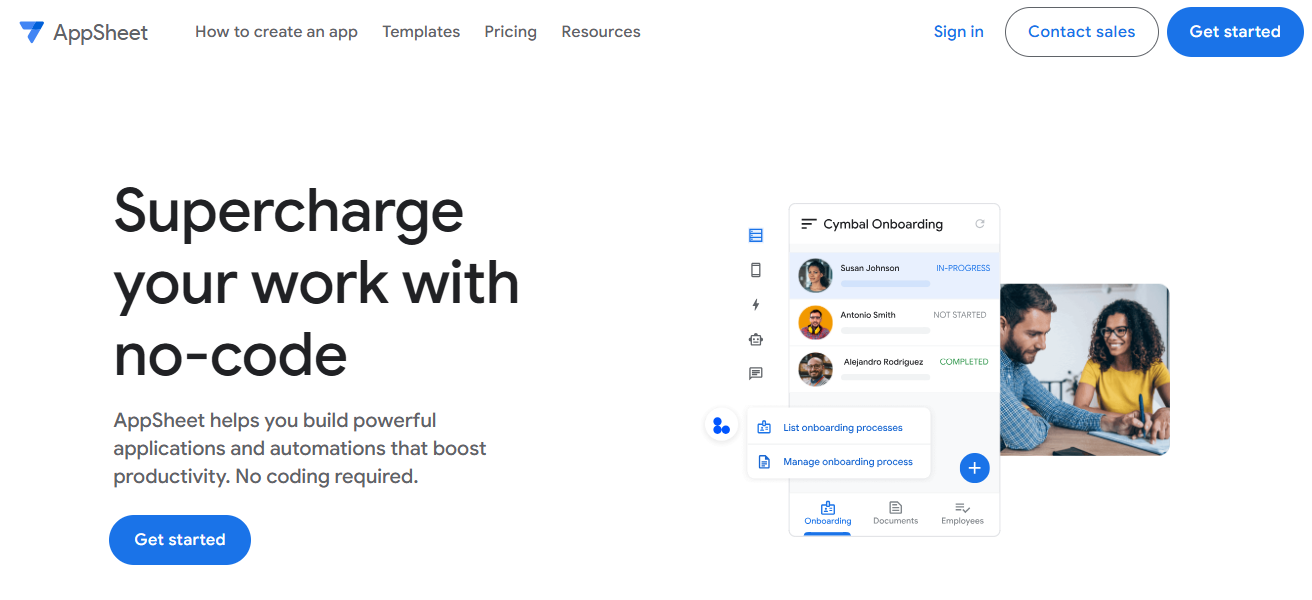The width and height of the screenshot is (1312, 600).
Task: Click Alejandro Rodriguez's progress bar
Action: point(885,377)
